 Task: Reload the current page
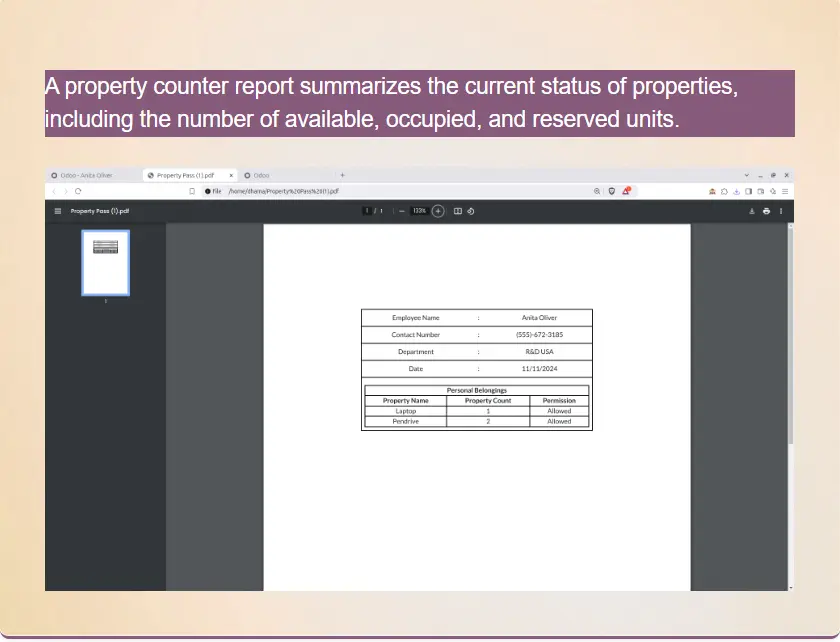(78, 191)
